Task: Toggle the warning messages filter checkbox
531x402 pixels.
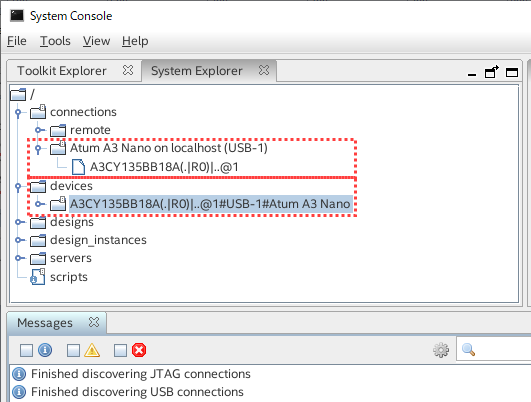Action: pos(73,351)
